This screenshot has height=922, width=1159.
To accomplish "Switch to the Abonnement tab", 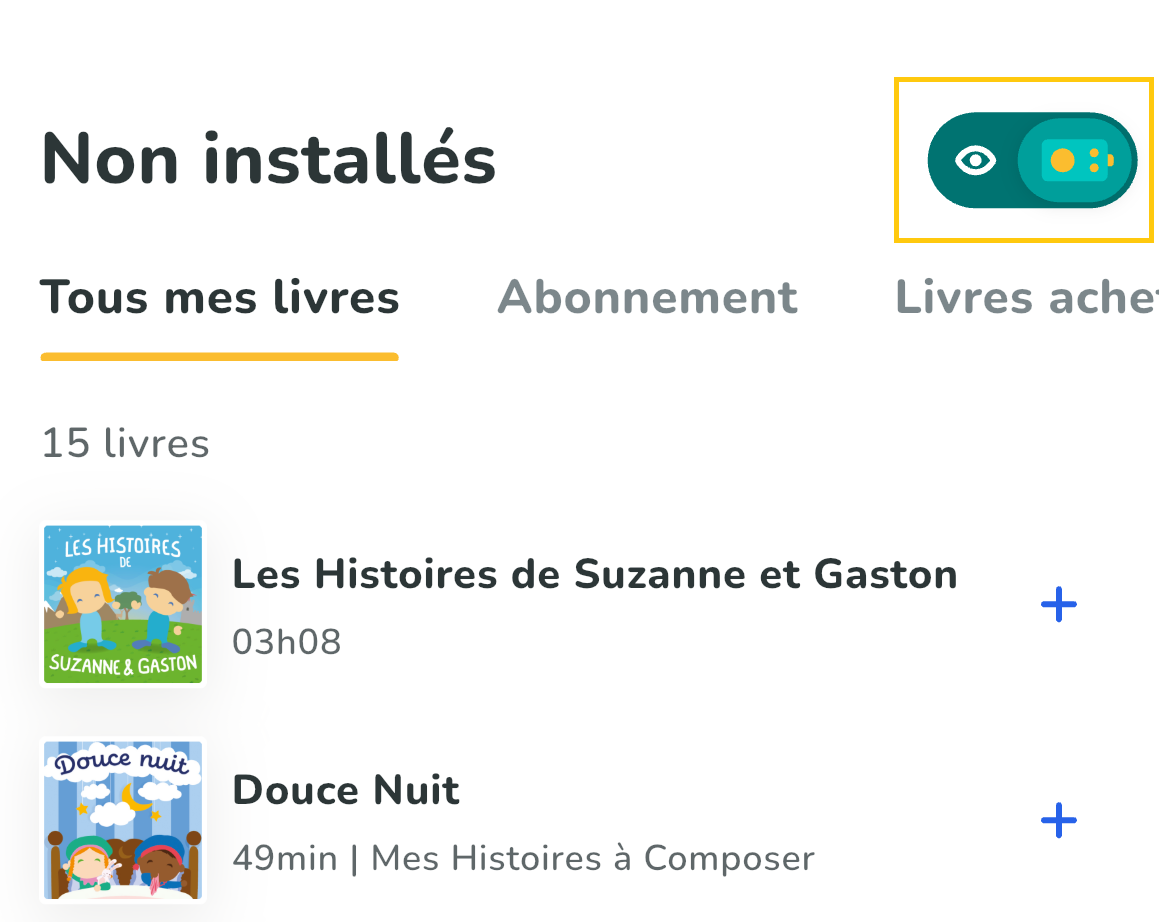I will [x=648, y=297].
